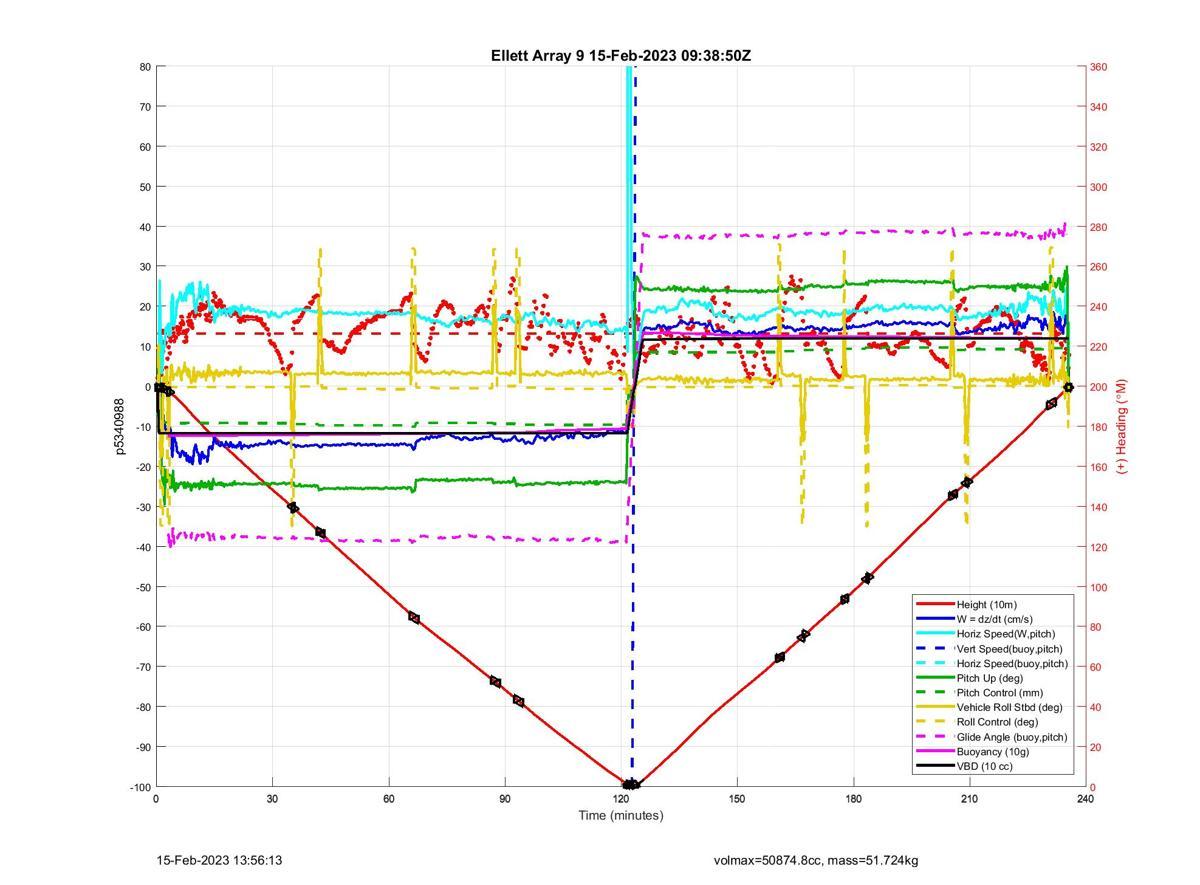Click the x-axis label Time (minutes)
Screen dimensions: 1200x885
coord(620,815)
